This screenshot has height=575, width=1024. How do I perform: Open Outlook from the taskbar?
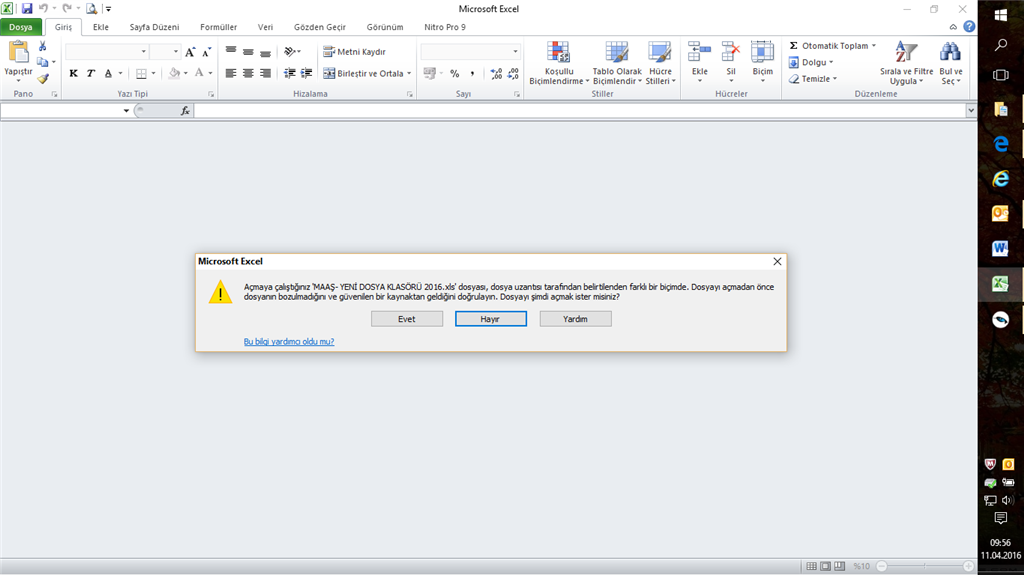1000,213
